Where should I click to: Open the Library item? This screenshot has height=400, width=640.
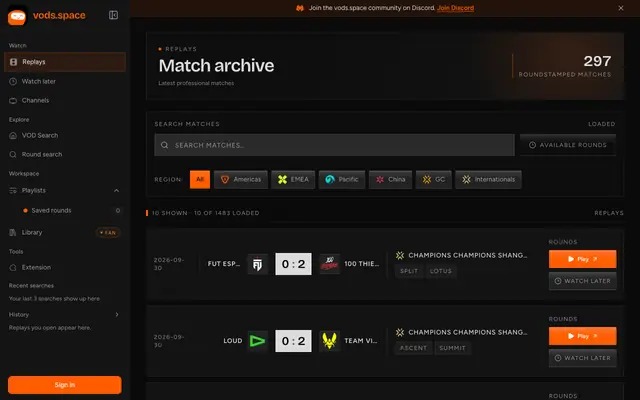click(32, 233)
